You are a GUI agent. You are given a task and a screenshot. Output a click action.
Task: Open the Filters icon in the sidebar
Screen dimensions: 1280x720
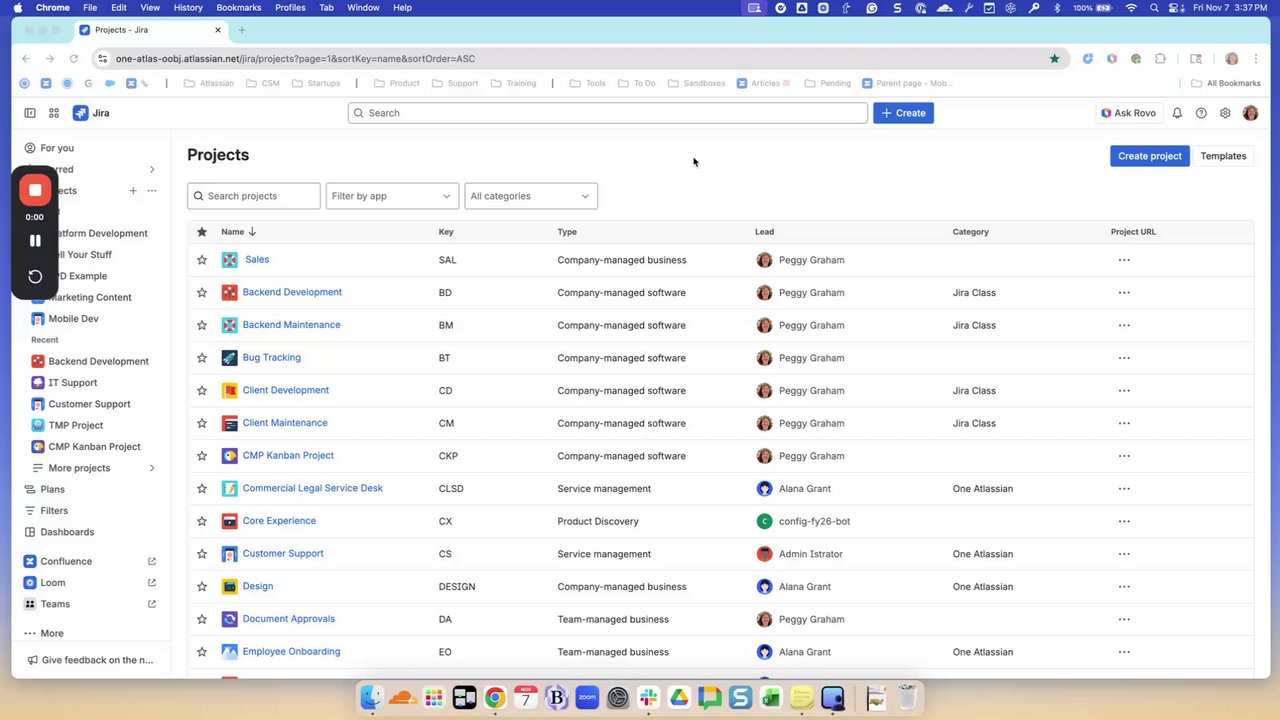[30, 511]
